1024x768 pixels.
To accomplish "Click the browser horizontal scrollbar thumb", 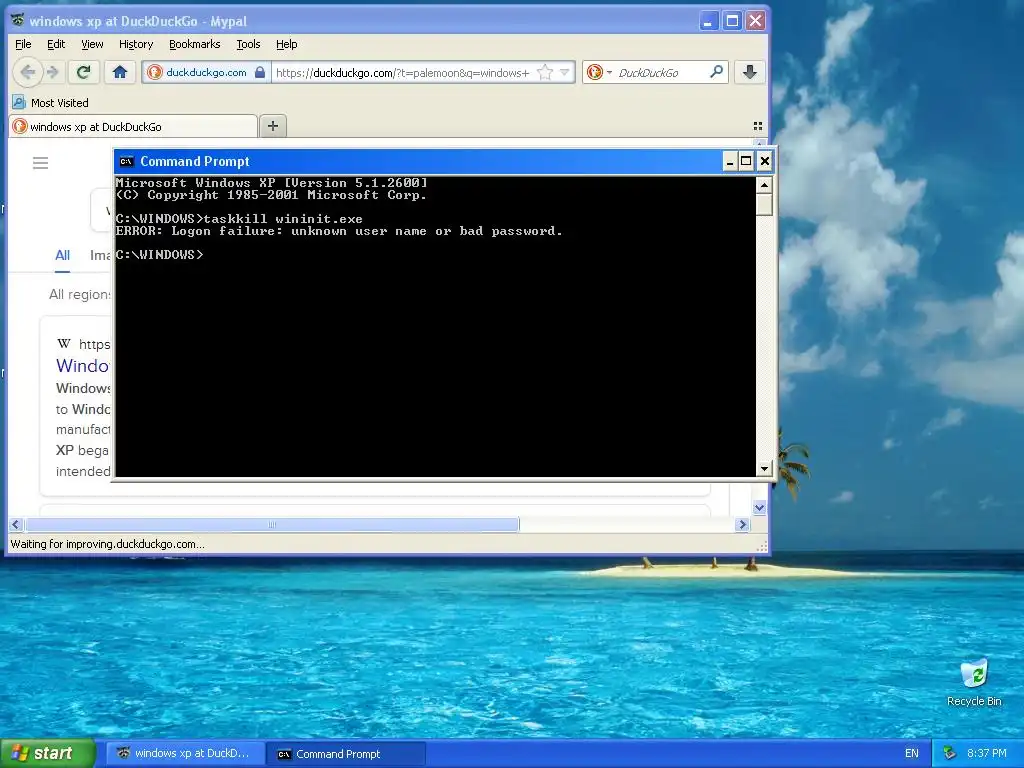I will [x=272, y=524].
